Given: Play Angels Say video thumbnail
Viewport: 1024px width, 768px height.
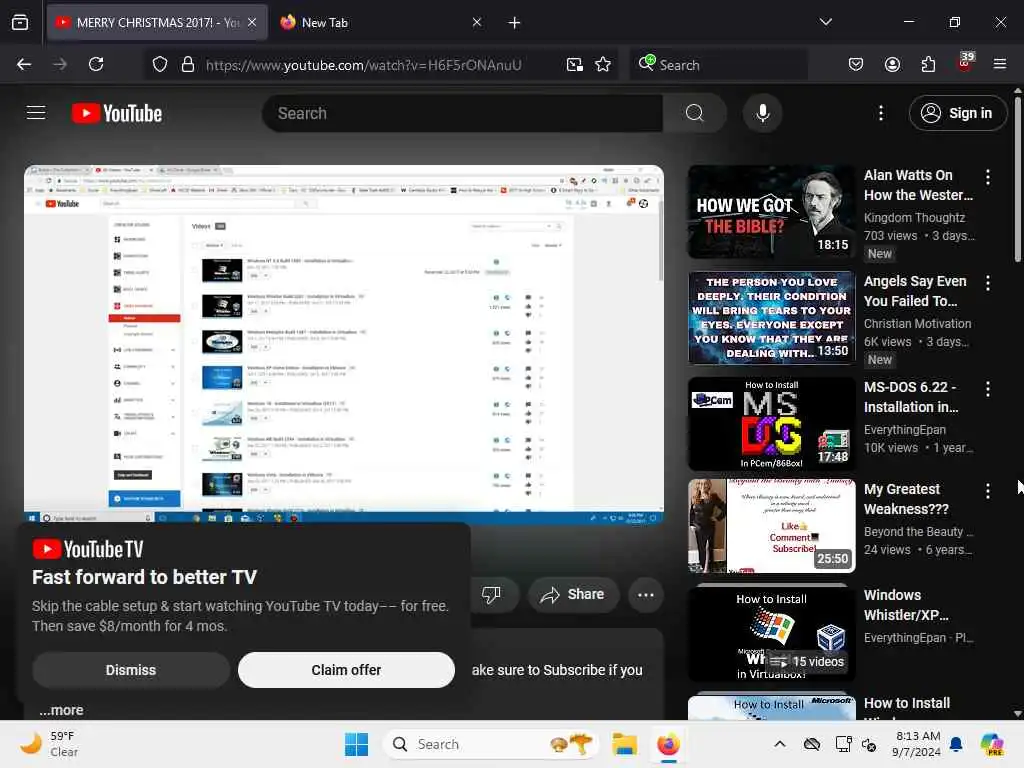Looking at the screenshot, I should coord(771,317).
